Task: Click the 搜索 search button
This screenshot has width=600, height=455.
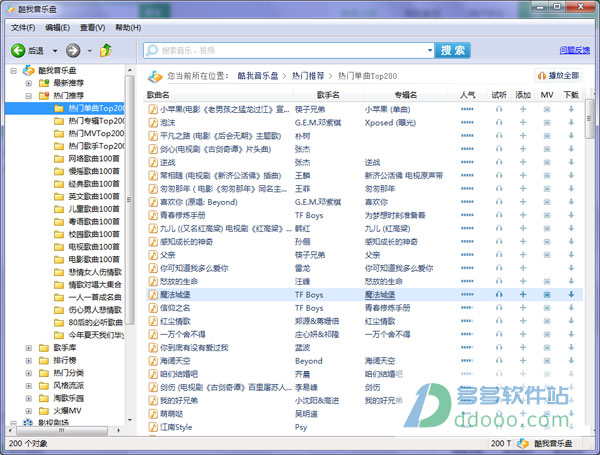Action: [452, 50]
